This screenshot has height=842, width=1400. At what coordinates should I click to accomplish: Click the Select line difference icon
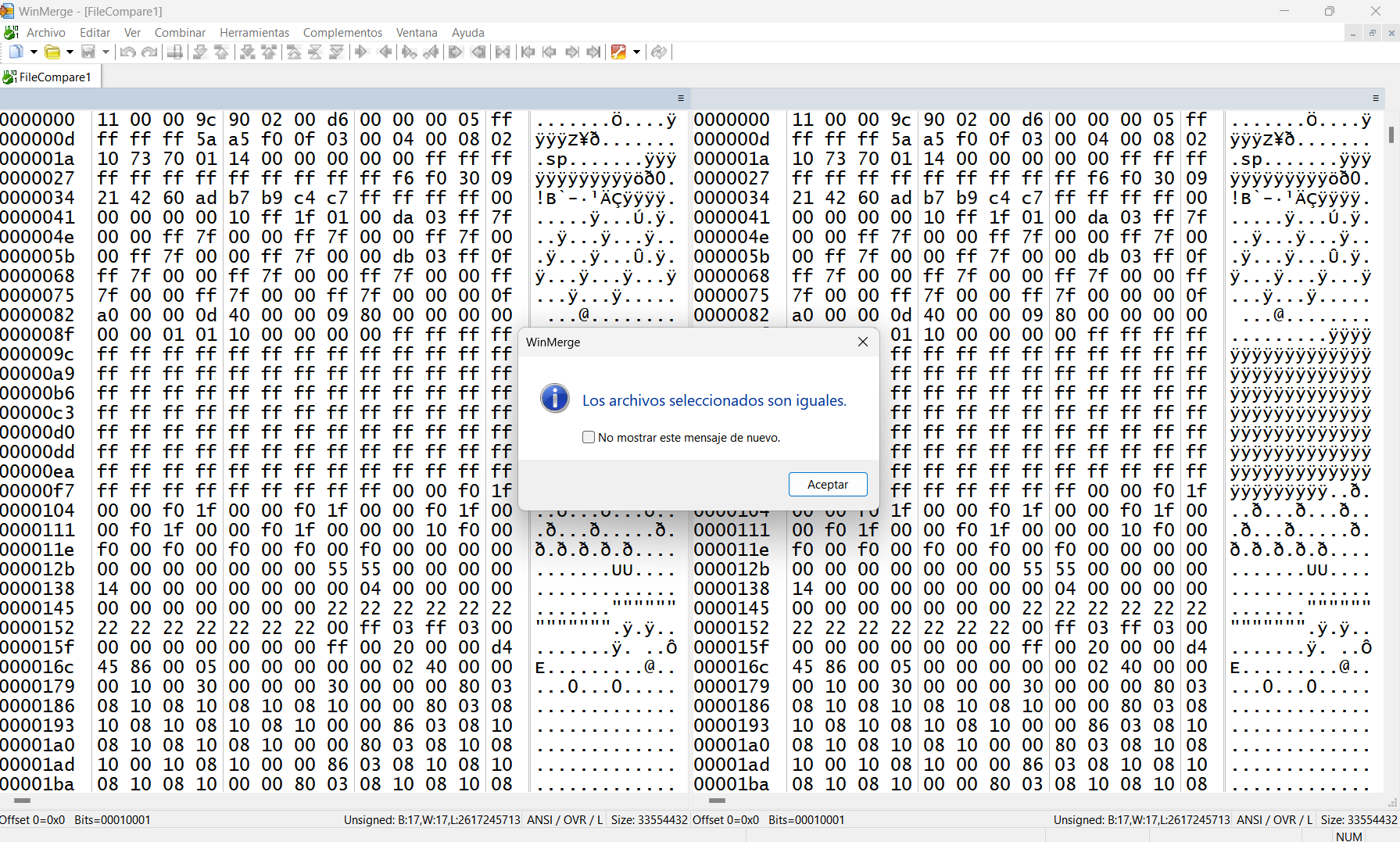click(x=175, y=52)
